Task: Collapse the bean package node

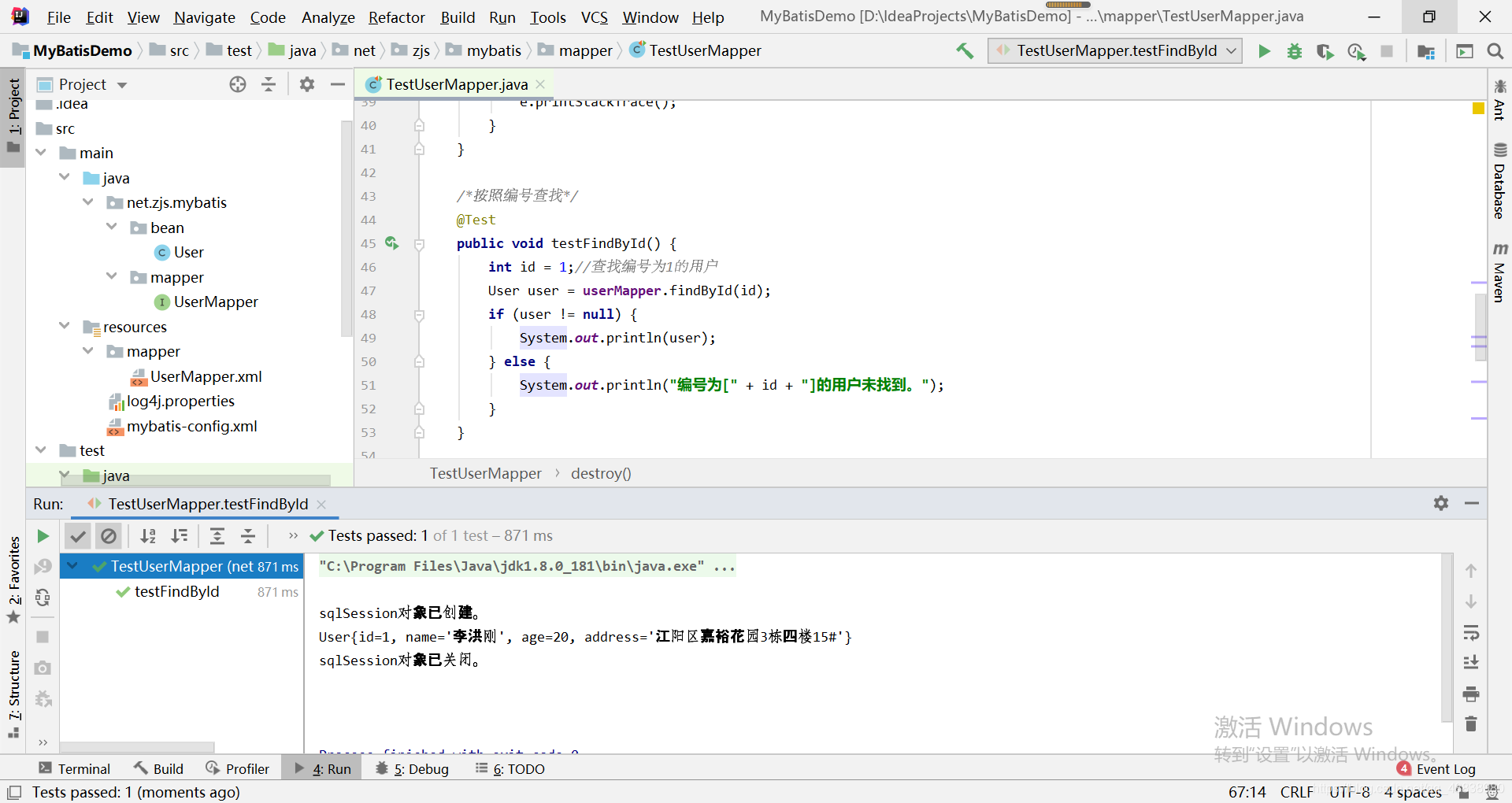Action: (x=112, y=228)
